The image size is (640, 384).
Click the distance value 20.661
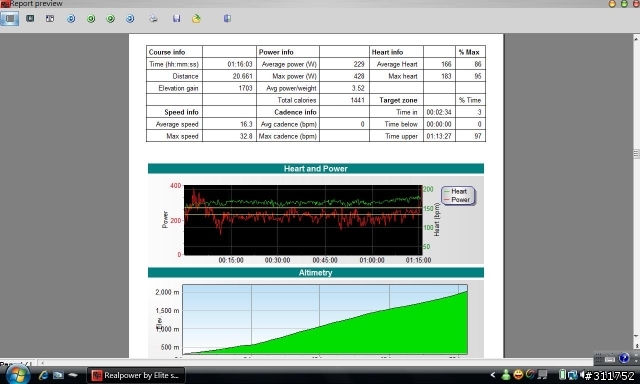pos(242,76)
